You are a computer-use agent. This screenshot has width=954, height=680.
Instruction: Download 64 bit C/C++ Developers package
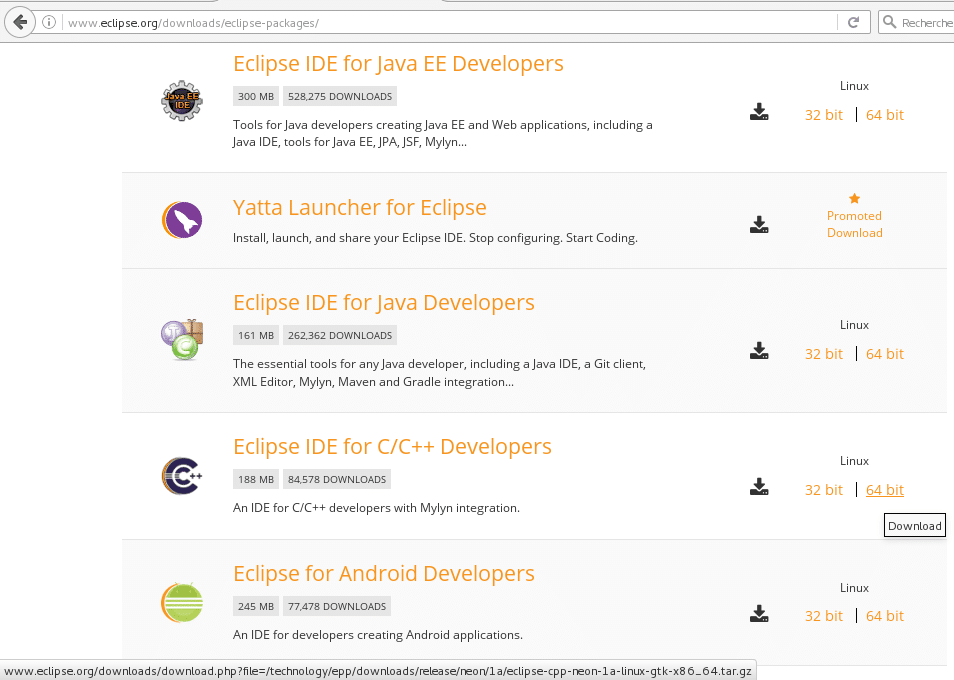885,490
